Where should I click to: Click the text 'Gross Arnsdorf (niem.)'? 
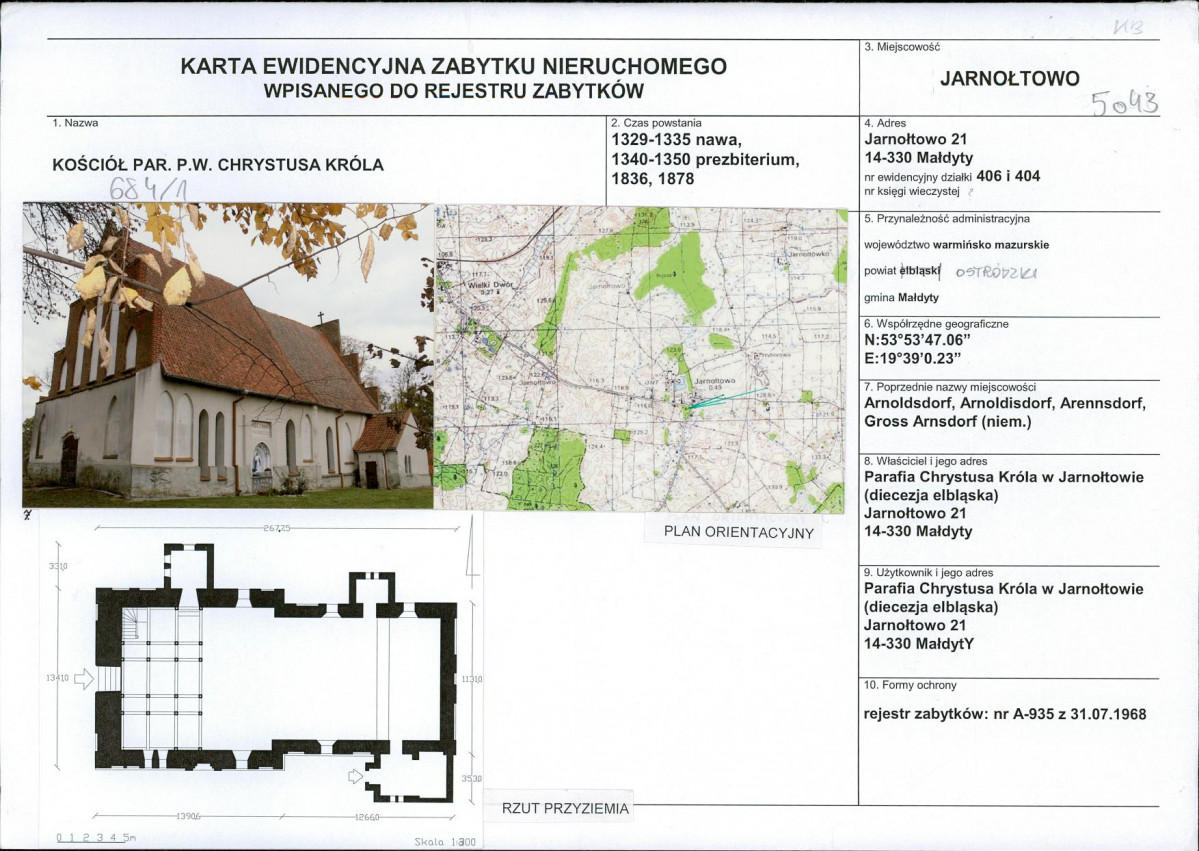click(x=948, y=421)
